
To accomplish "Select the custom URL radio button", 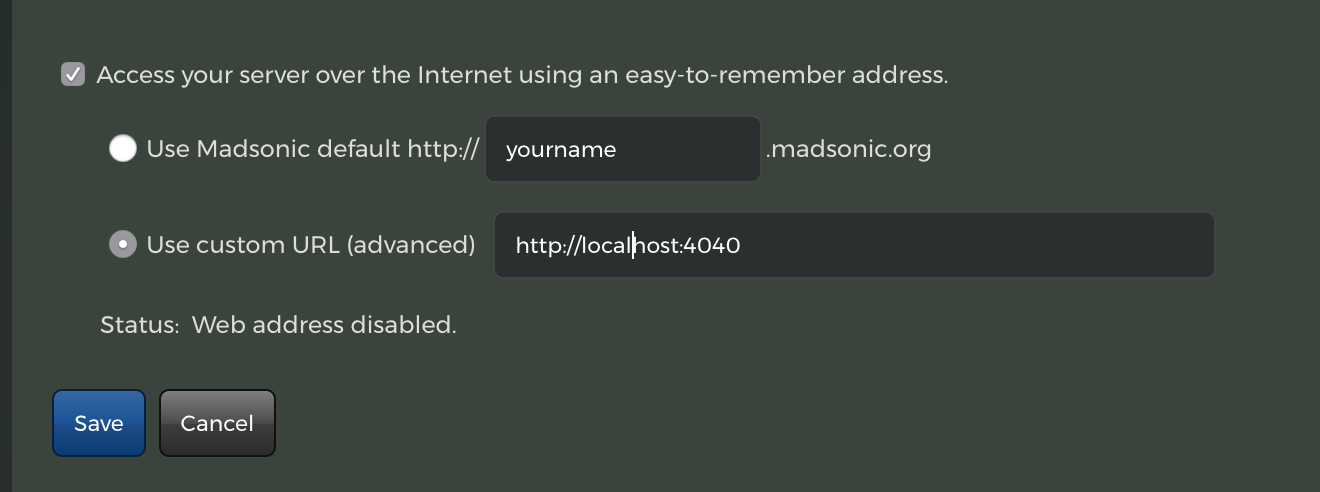I will coord(123,245).
